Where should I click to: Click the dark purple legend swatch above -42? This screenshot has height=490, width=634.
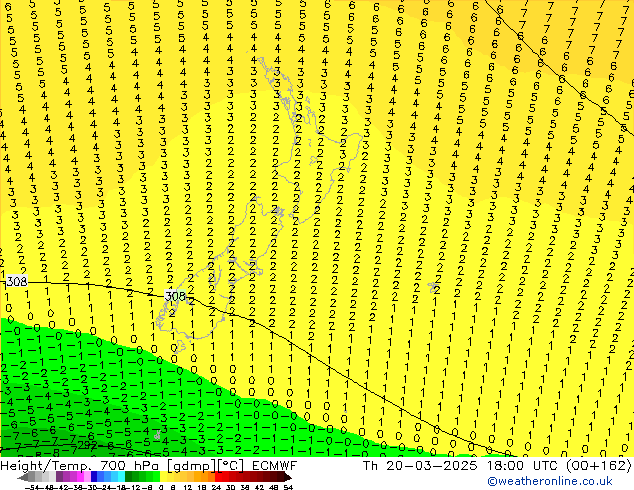[x=59, y=477]
